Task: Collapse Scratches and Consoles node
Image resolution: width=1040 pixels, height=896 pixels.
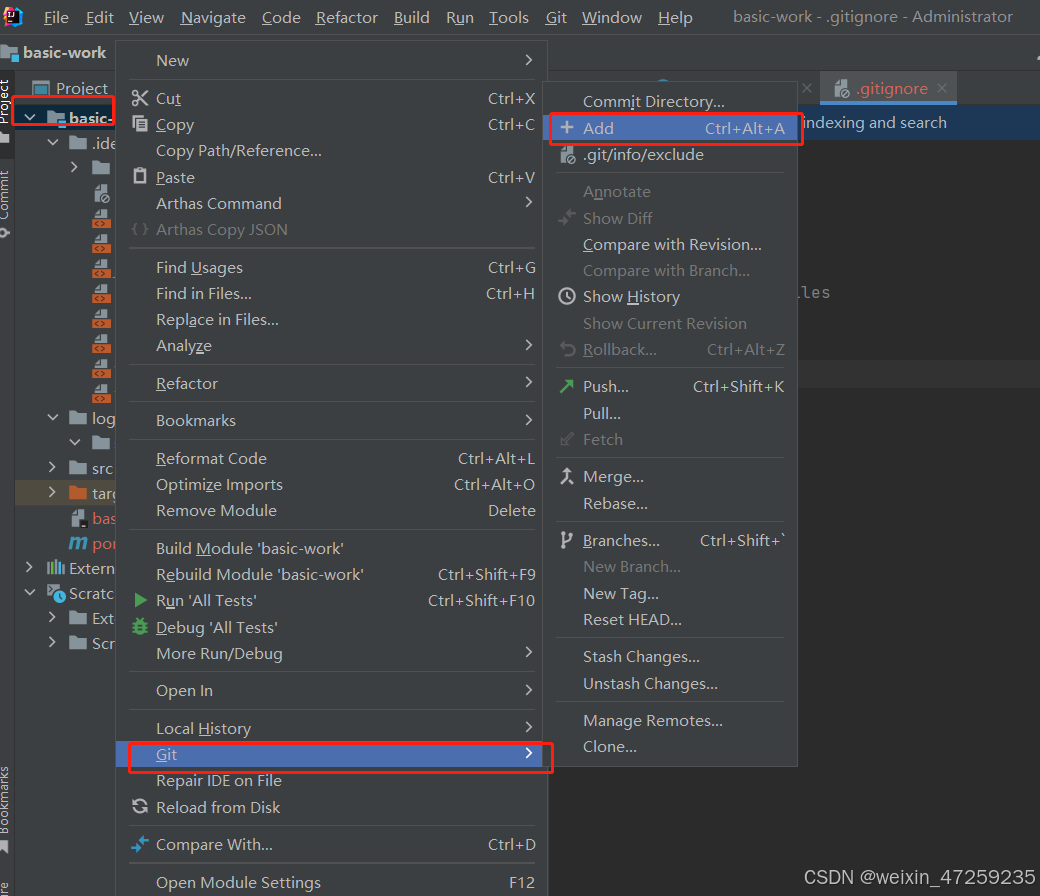Action: point(30,592)
